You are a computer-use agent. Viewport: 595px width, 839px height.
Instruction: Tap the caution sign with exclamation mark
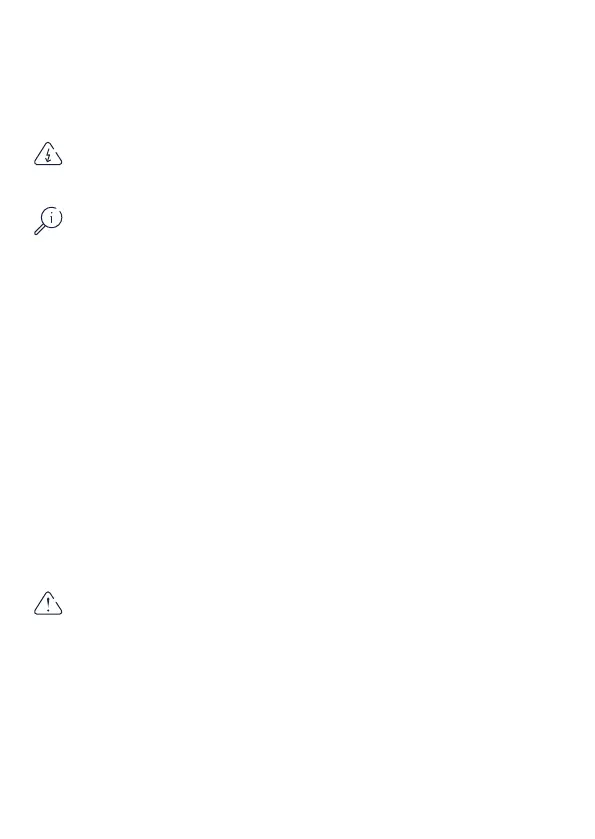[48, 604]
